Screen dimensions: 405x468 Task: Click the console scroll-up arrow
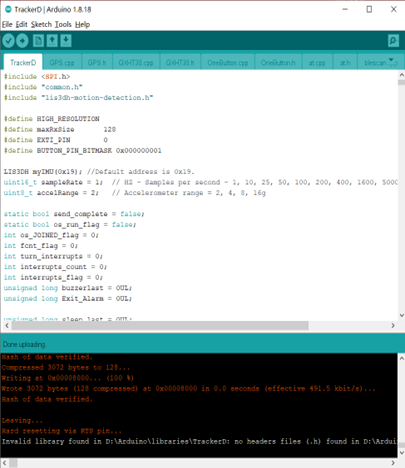click(401, 357)
